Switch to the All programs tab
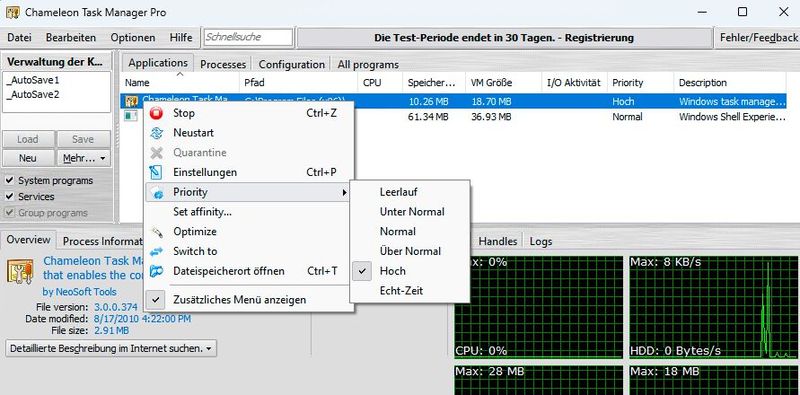Screen dimensions: 800x395 coord(368,64)
